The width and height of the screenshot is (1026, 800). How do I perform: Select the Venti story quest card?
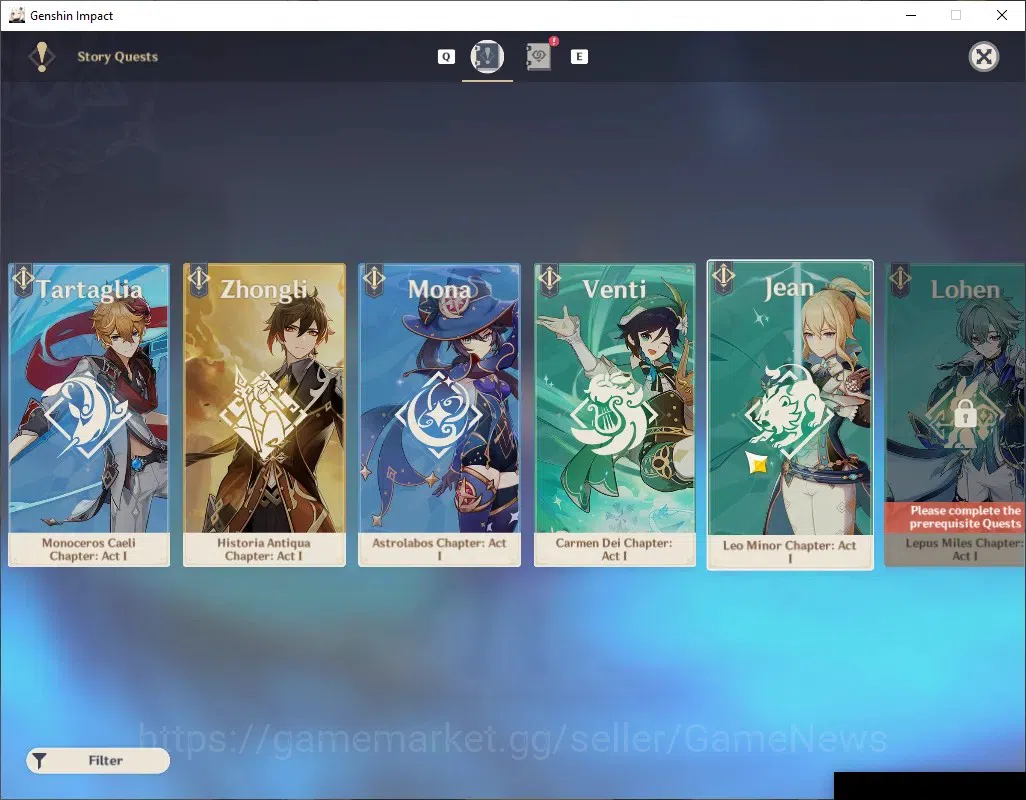point(615,415)
